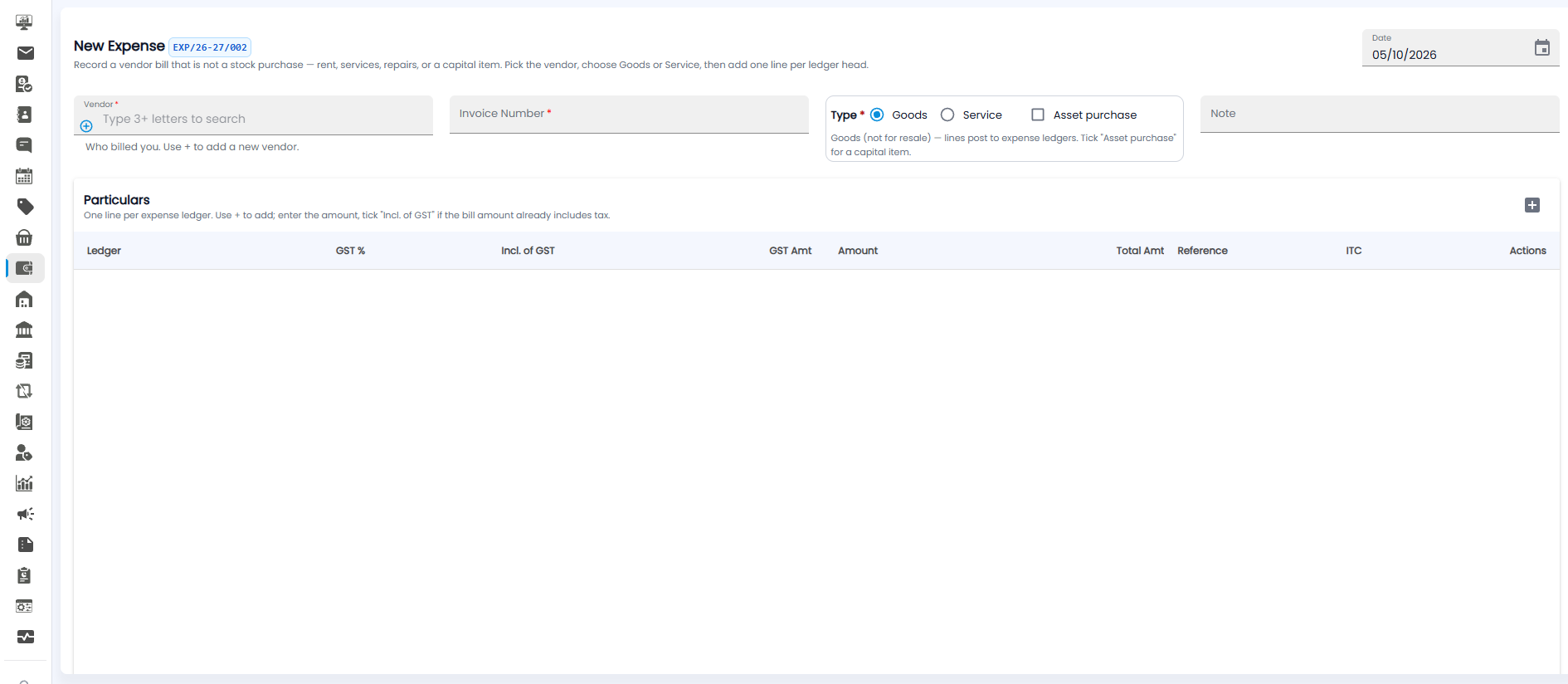
Task: Open the bank icon in sidebar
Action: [x=25, y=330]
